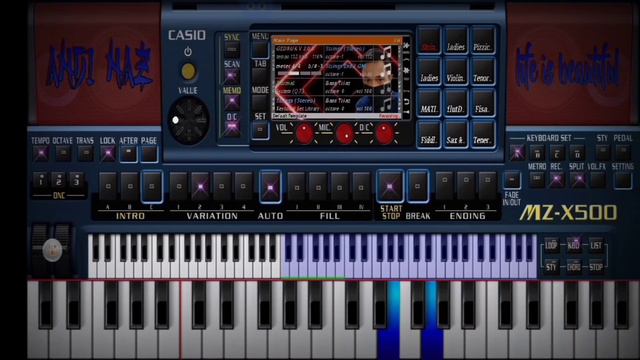Toggle the SCAN button
The height and width of the screenshot is (360, 640).
pyautogui.click(x=231, y=76)
